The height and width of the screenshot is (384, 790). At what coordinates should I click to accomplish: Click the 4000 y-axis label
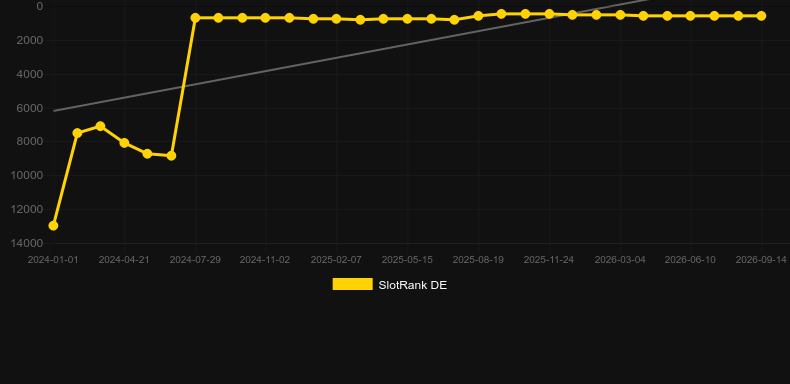(x=30, y=74)
